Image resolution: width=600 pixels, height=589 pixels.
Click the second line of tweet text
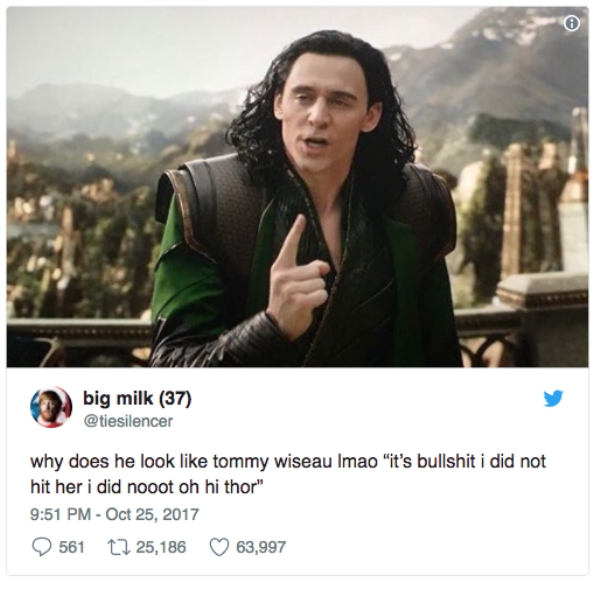(147, 487)
